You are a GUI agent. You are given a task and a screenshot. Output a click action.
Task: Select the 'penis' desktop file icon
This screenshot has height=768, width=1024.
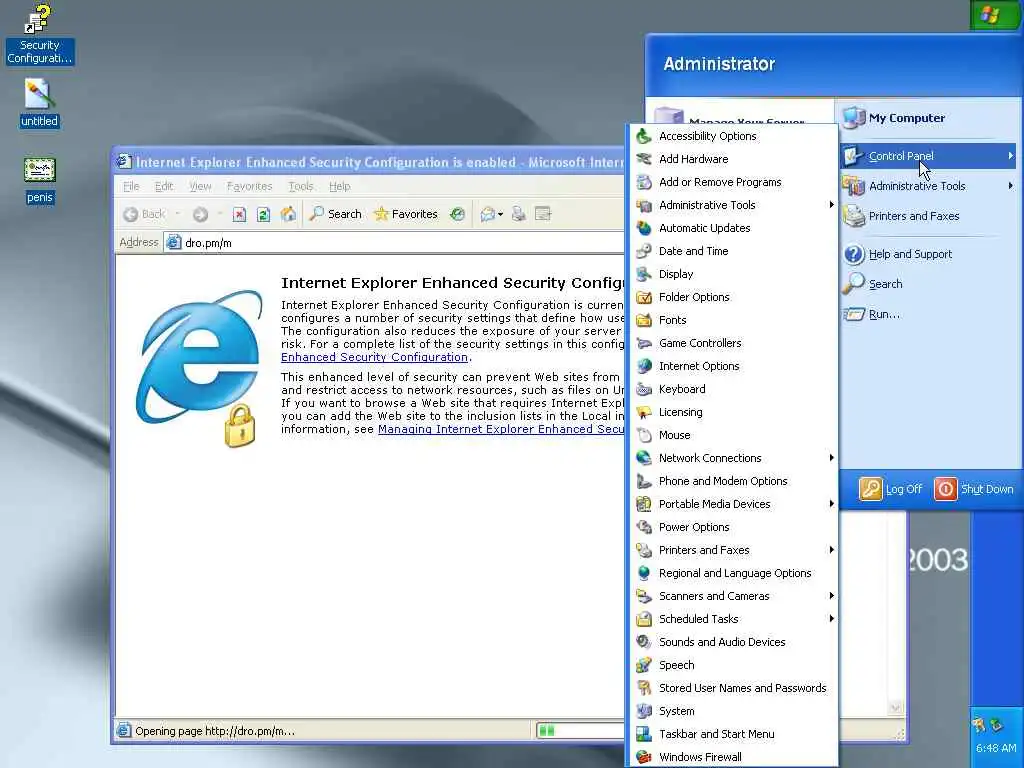(39, 180)
